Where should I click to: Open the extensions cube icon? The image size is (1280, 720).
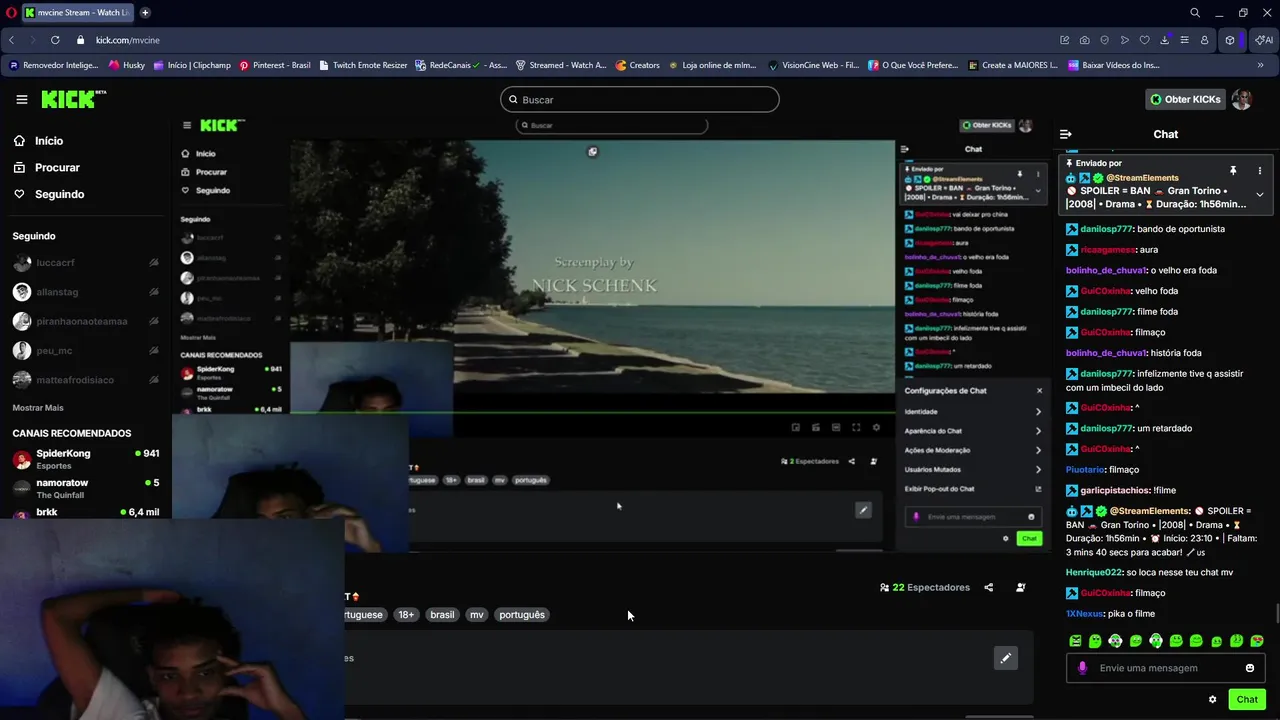click(1230, 40)
